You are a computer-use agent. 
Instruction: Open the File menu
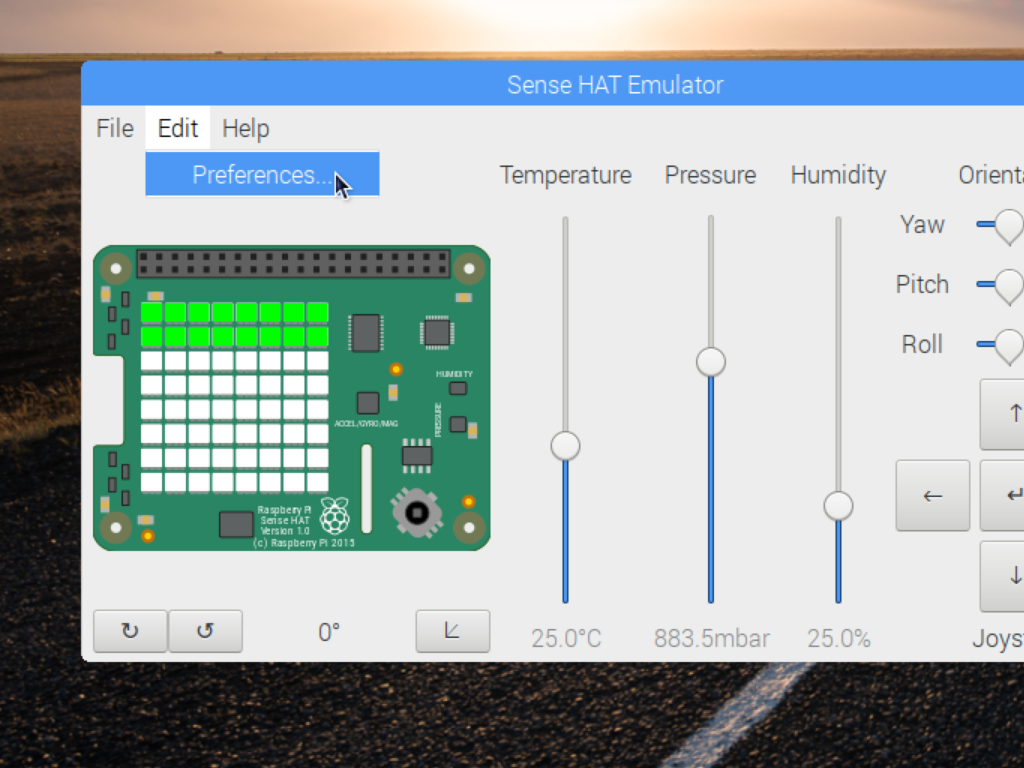114,128
